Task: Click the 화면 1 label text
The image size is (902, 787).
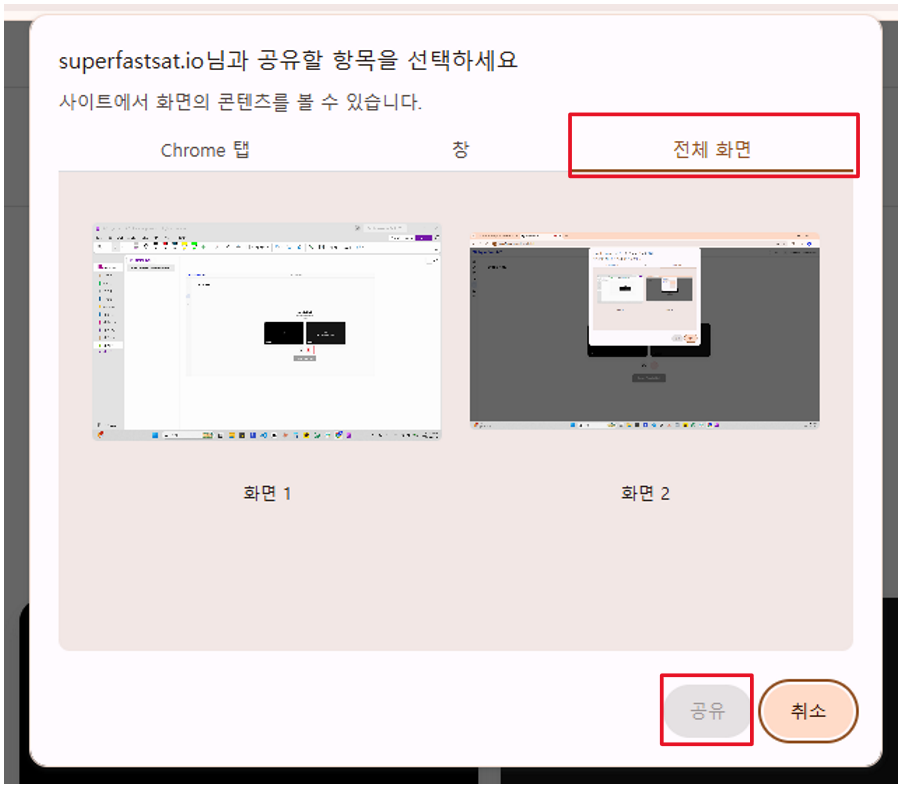Action: 267,494
